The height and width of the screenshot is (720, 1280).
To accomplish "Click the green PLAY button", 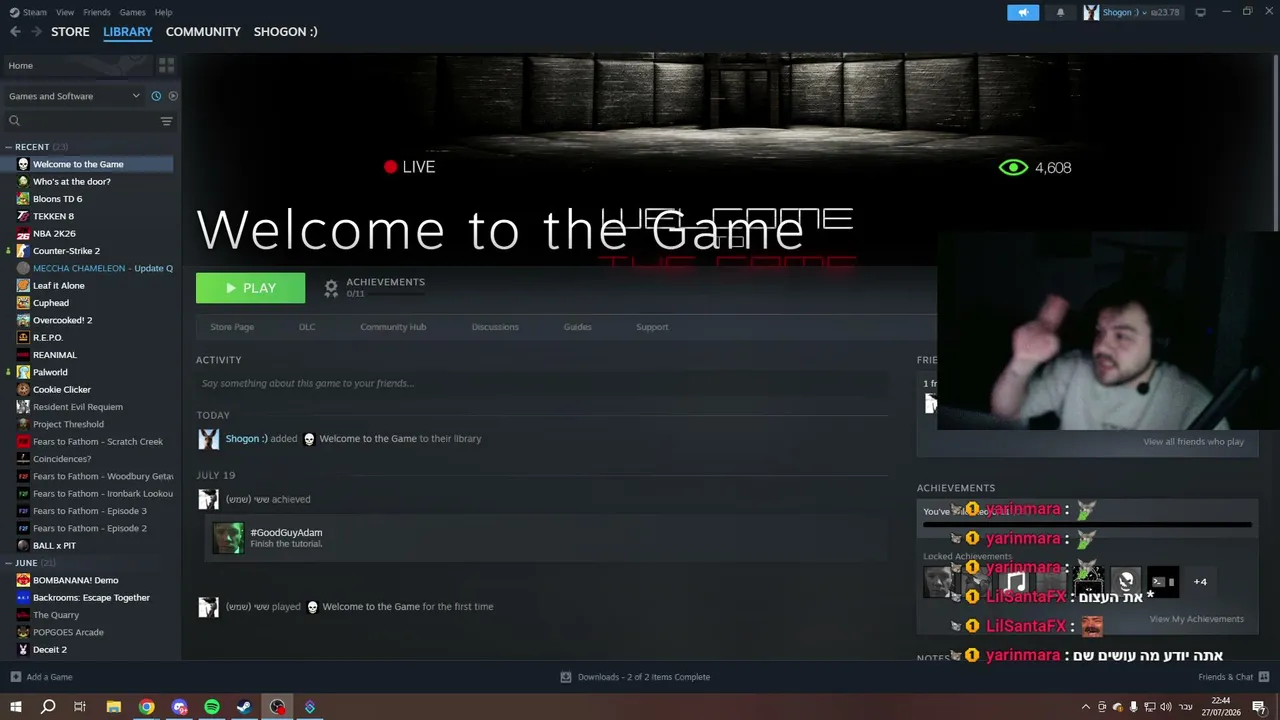I will [x=250, y=288].
